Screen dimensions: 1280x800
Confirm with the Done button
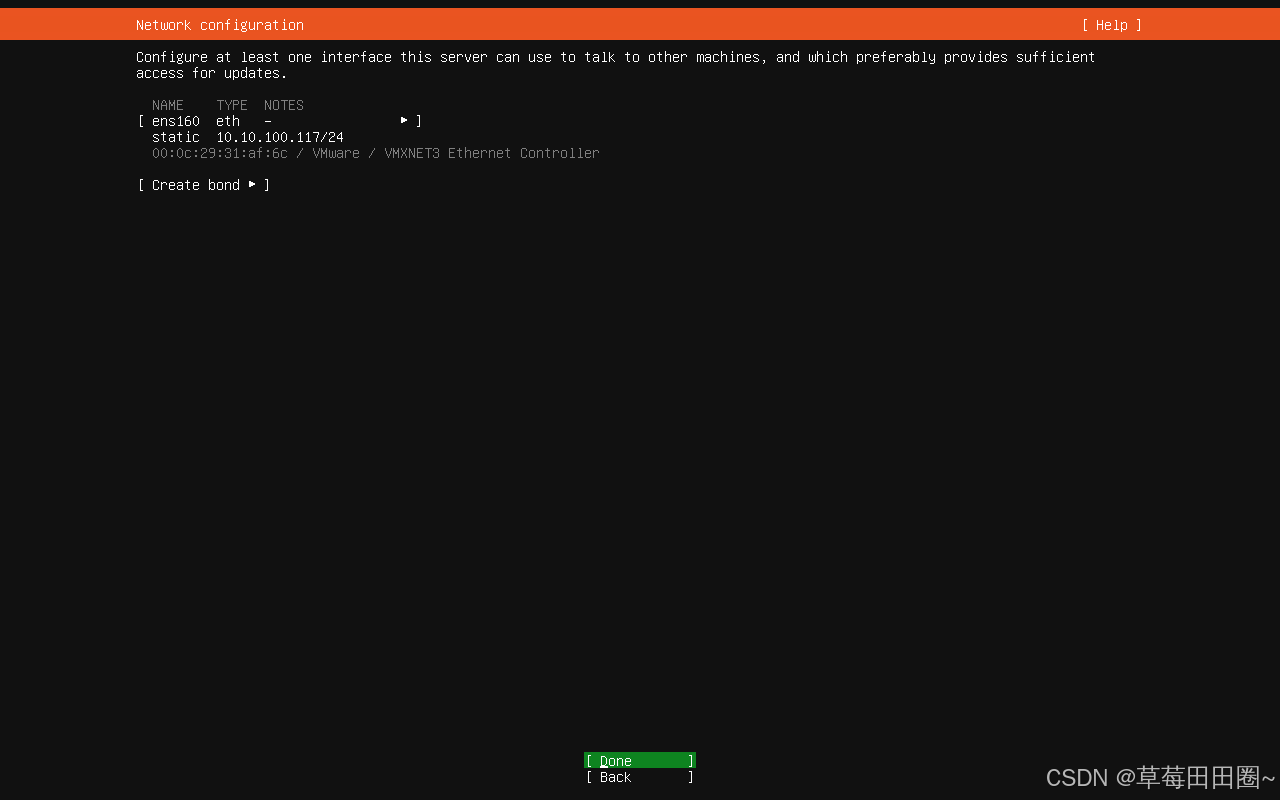pyautogui.click(x=639, y=761)
